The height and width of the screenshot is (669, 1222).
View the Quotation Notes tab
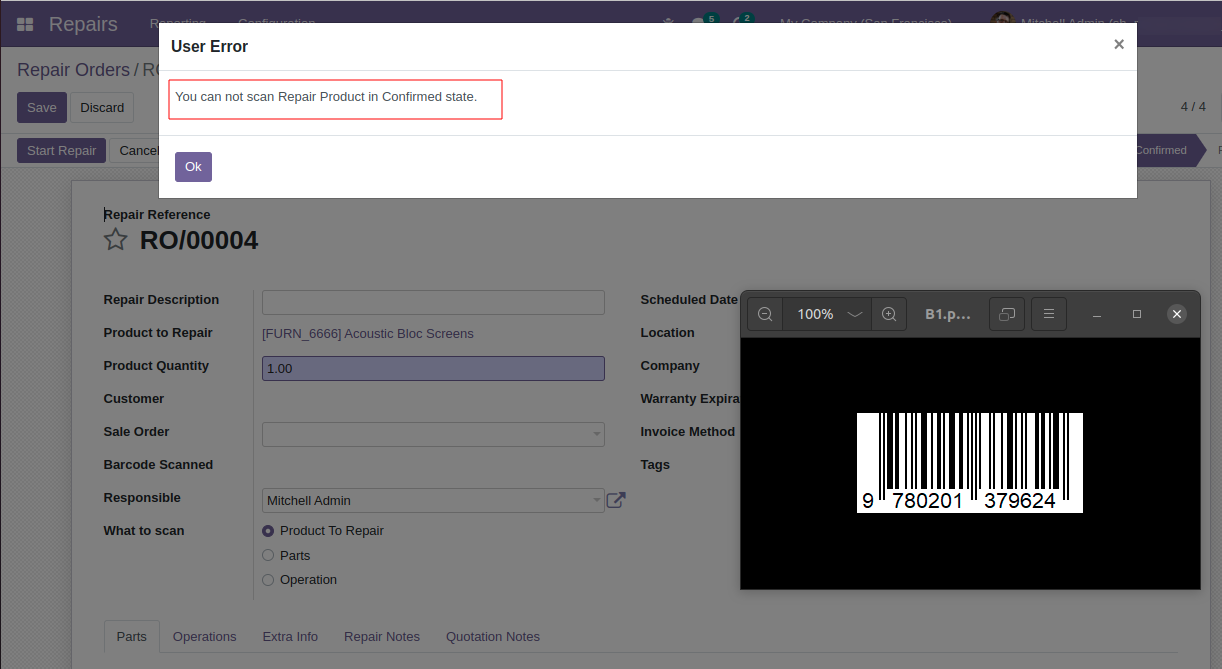click(493, 637)
